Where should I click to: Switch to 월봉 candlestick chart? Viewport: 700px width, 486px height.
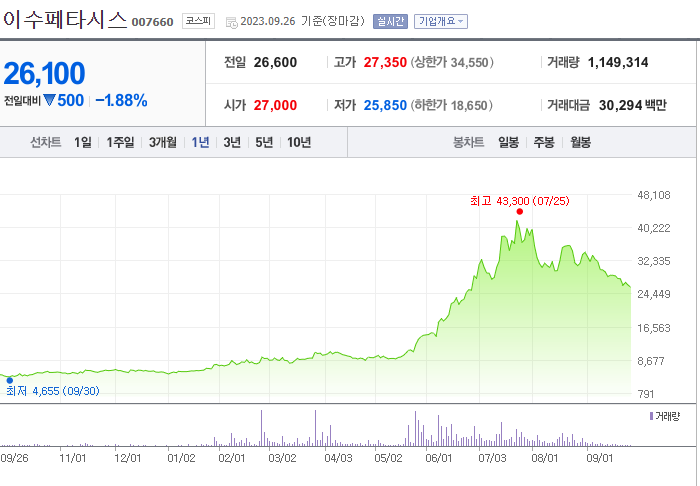580,142
